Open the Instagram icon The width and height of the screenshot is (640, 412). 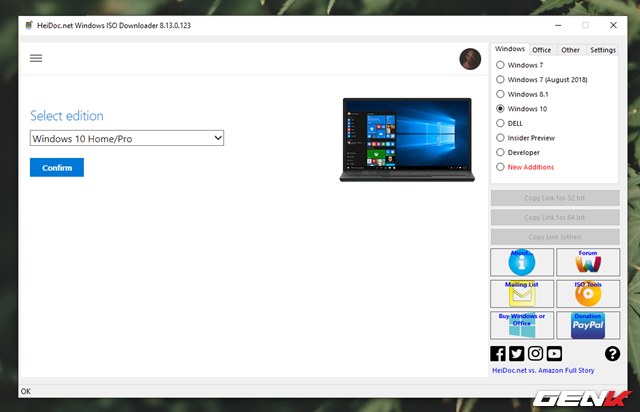535,354
